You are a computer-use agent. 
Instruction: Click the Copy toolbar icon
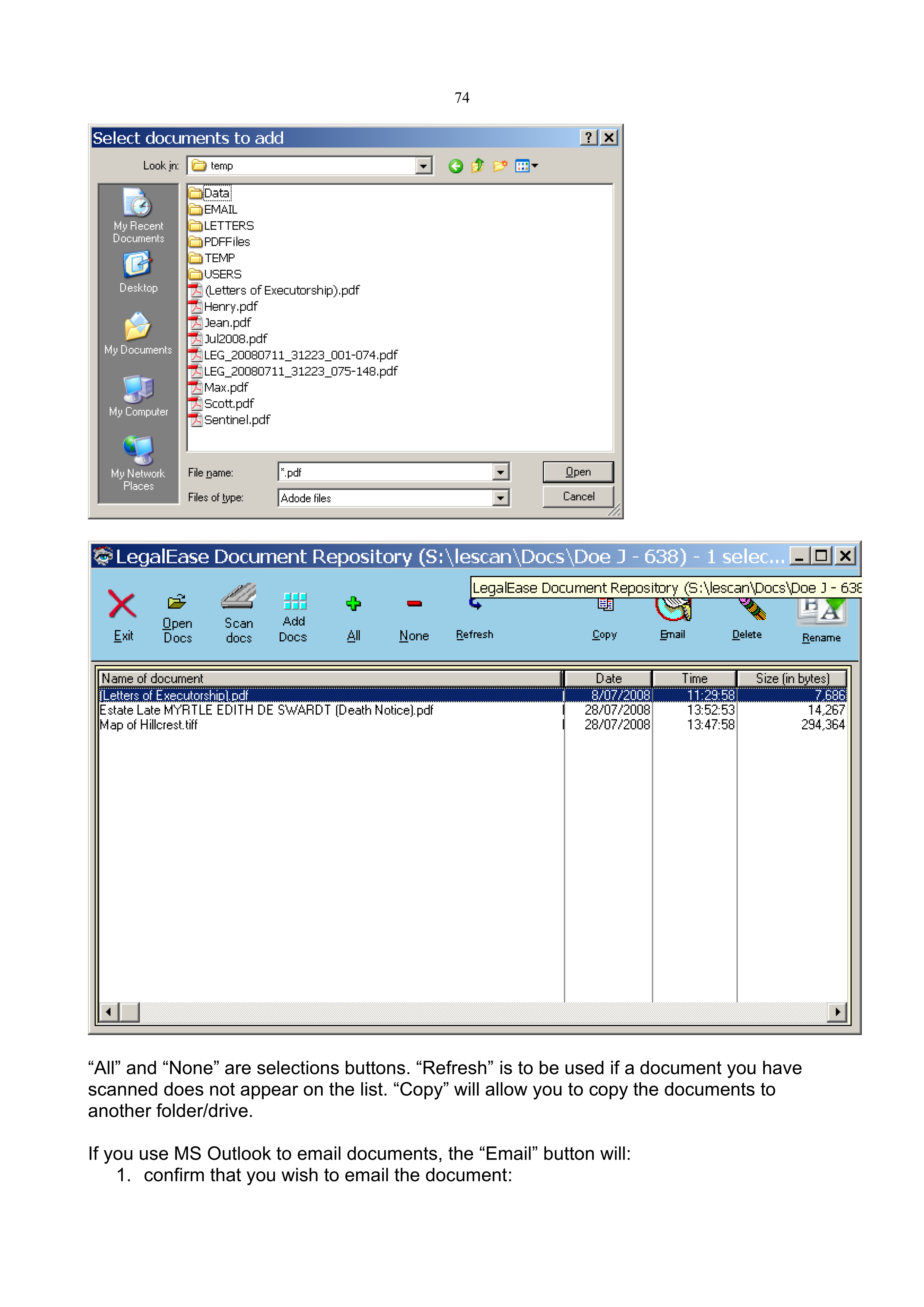[x=605, y=605]
